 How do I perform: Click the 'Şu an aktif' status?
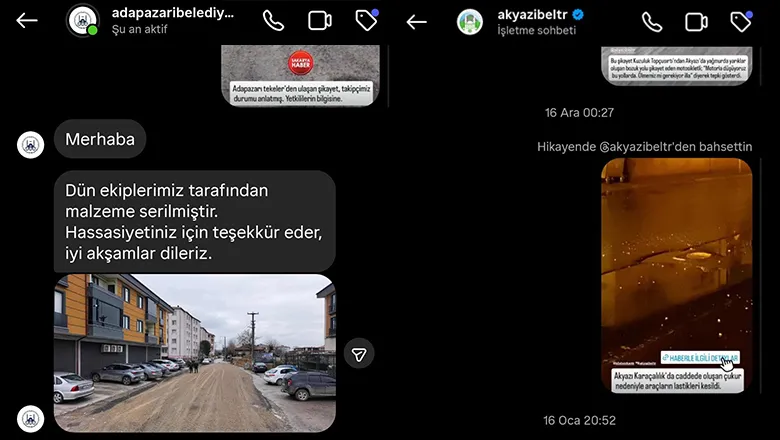click(x=139, y=29)
